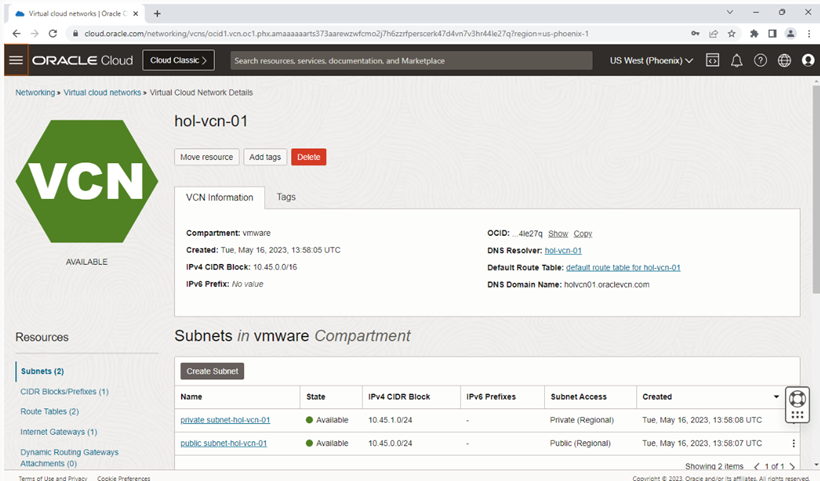
Task: Open a new browser tab
Action: [157, 14]
